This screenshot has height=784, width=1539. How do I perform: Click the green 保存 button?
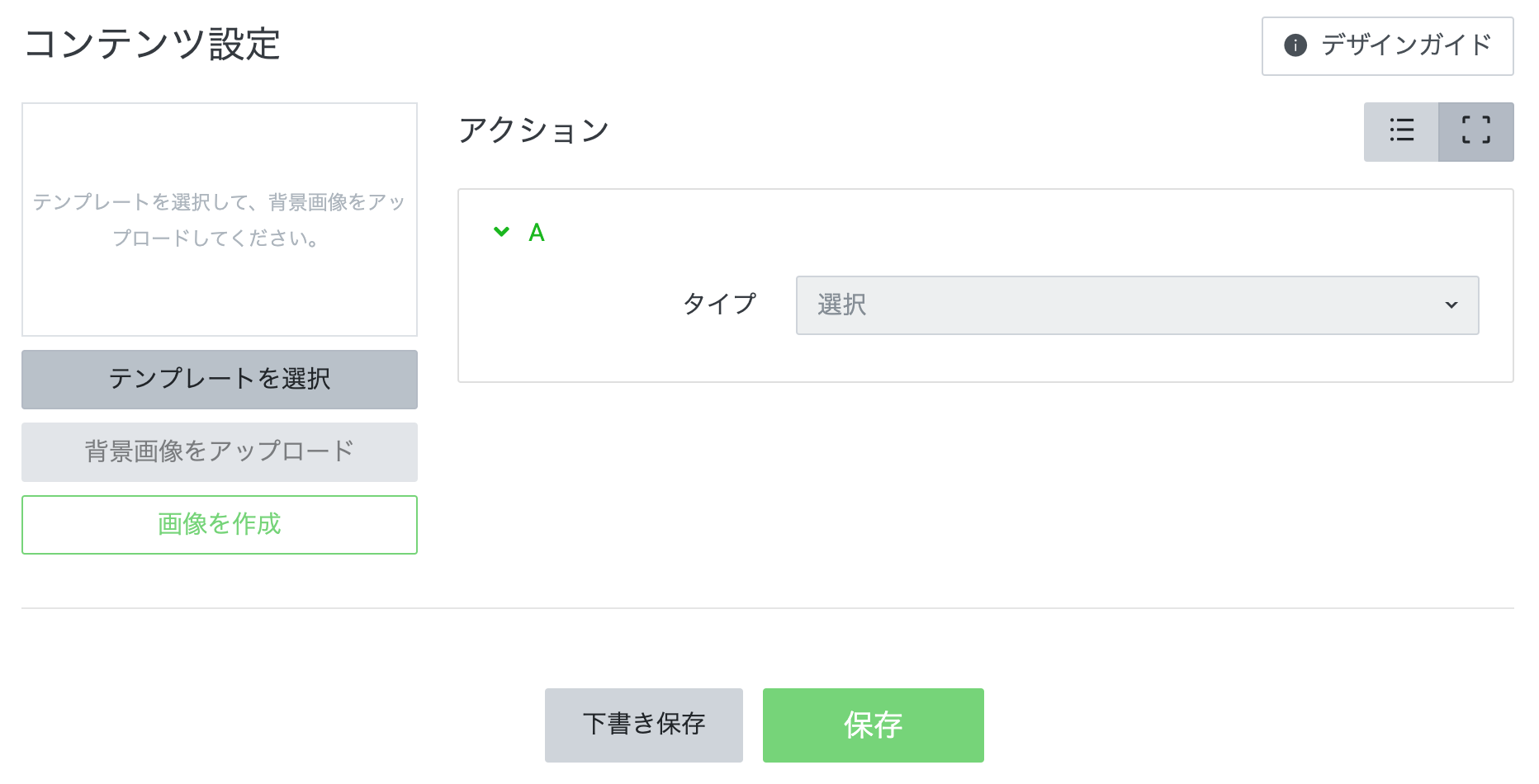pyautogui.click(x=873, y=725)
